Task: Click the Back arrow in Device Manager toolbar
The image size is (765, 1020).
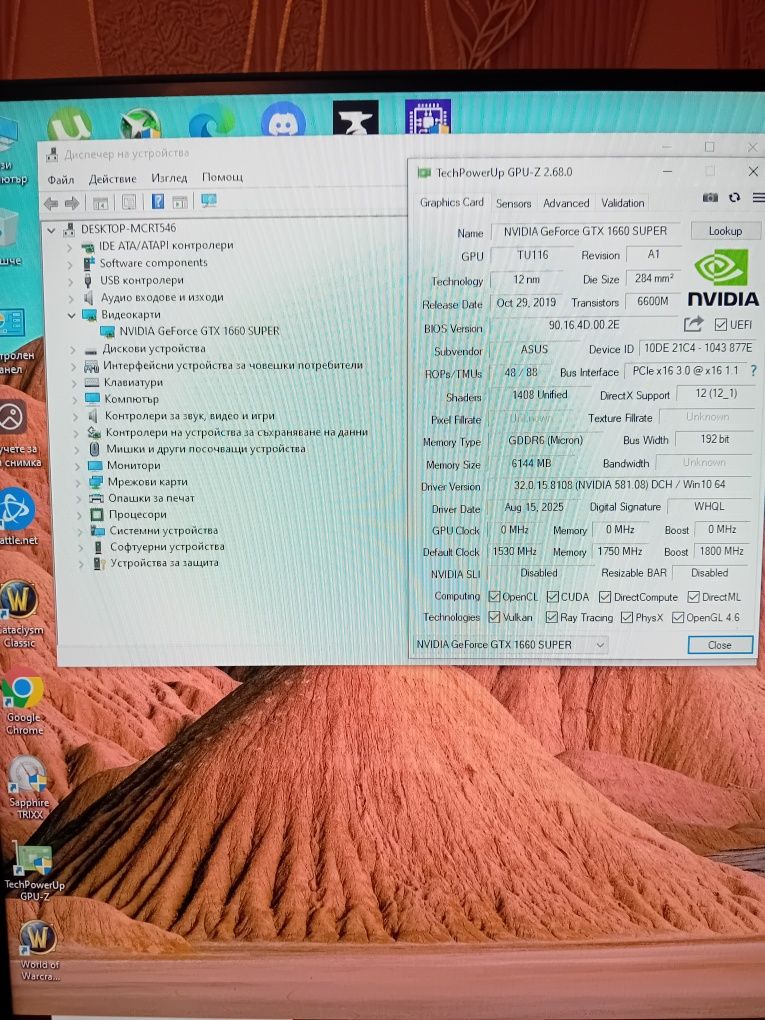Action: [x=51, y=204]
